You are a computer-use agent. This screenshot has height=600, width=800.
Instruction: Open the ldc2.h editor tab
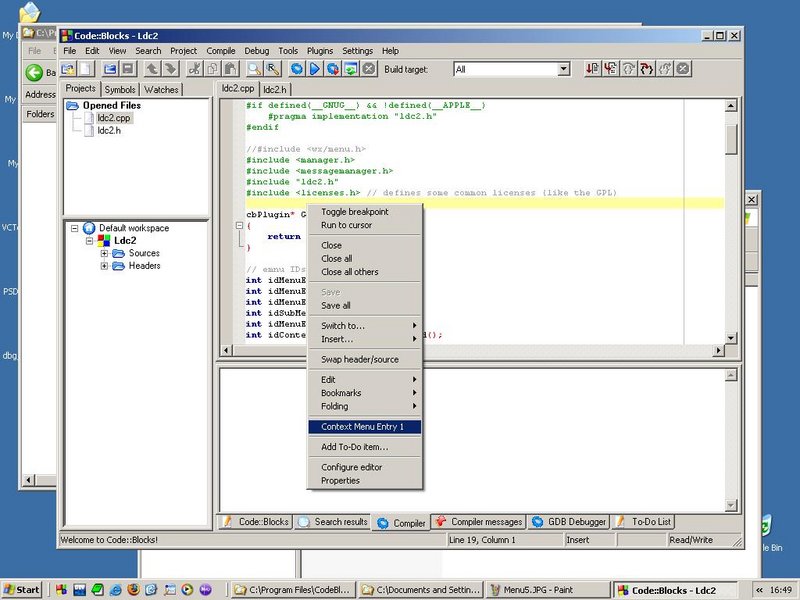pos(275,90)
